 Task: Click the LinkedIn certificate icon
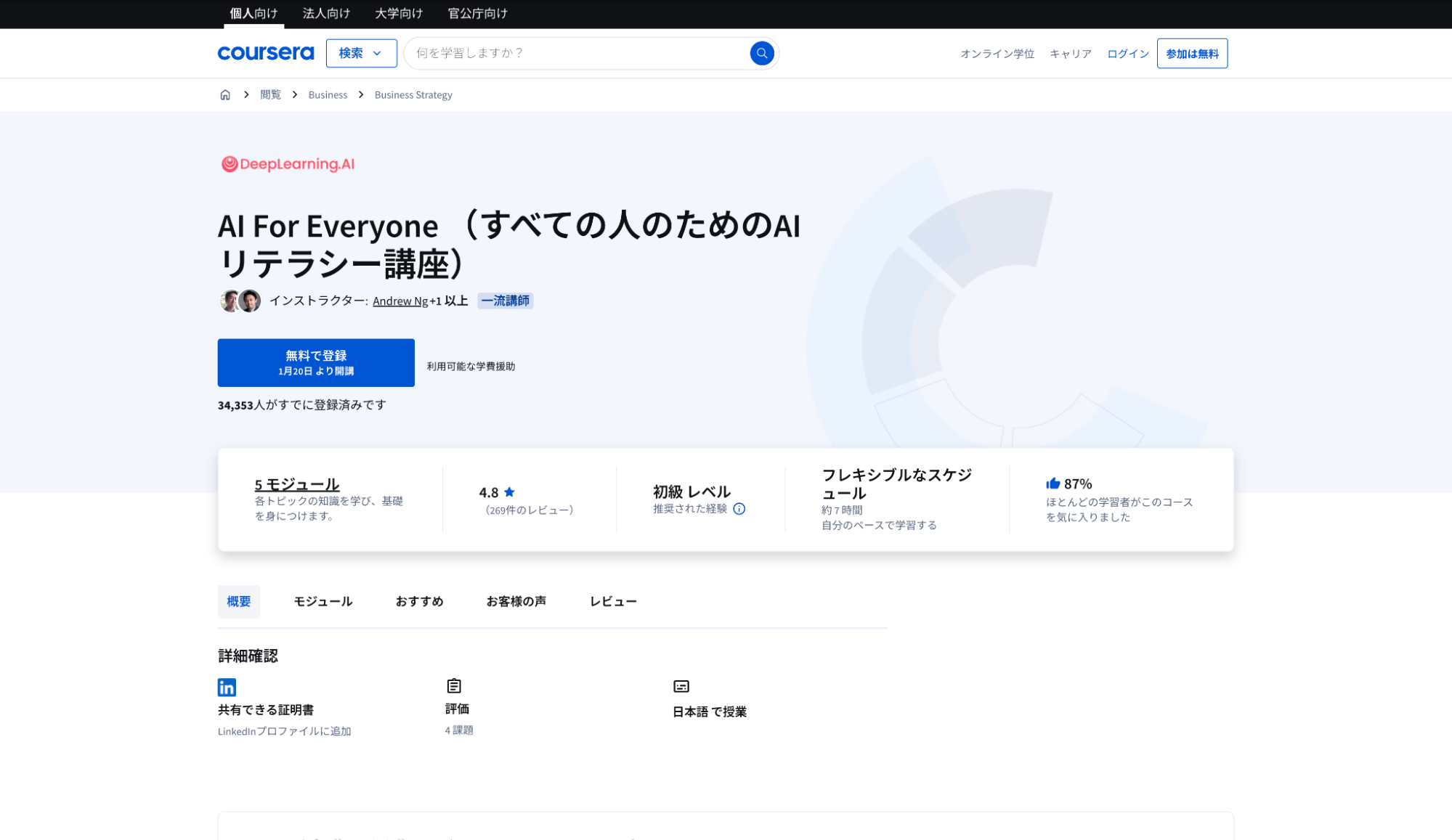point(227,687)
